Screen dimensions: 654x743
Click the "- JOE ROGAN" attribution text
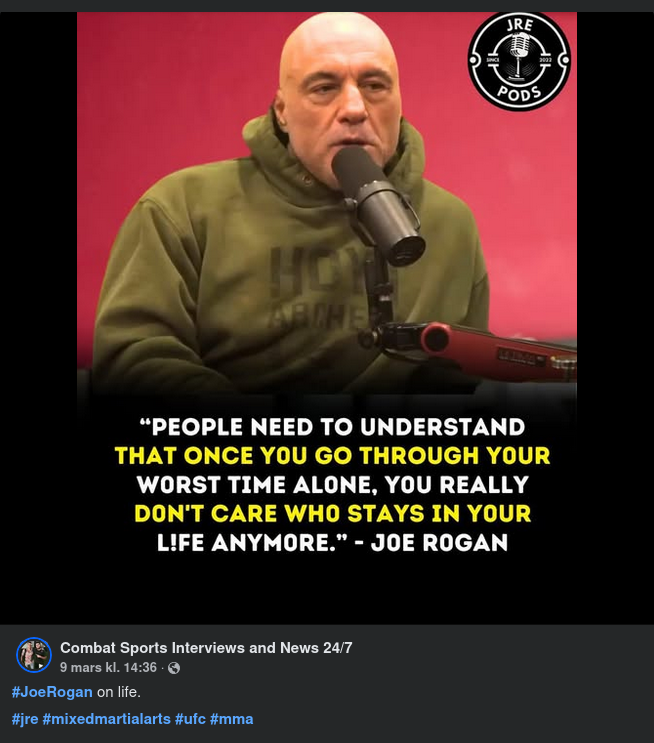pos(432,543)
